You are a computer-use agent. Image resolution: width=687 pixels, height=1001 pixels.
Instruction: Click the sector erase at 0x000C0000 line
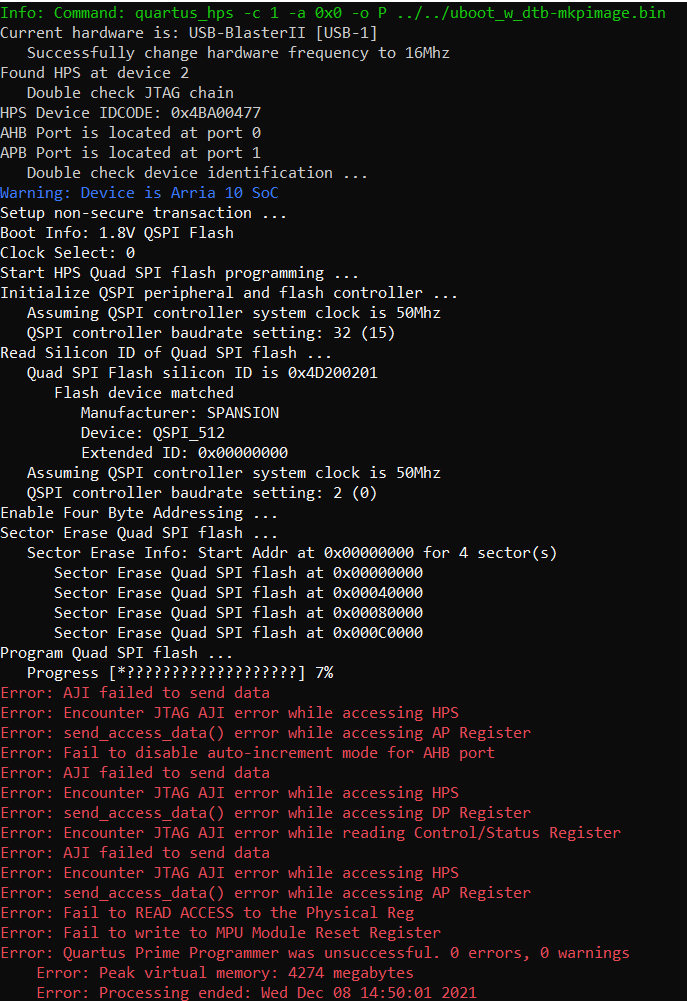(x=238, y=633)
